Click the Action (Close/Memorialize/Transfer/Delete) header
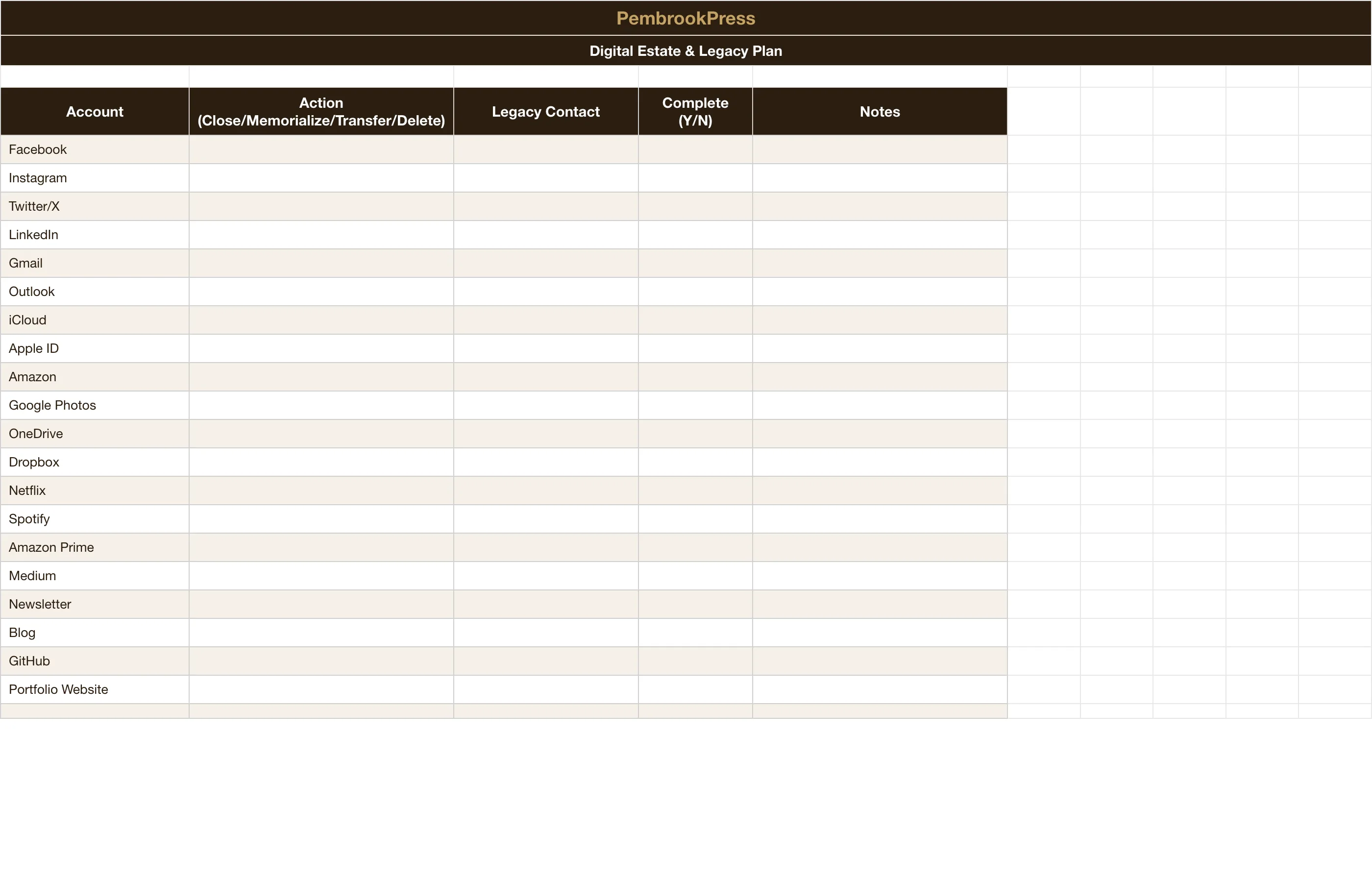The height and width of the screenshot is (882, 1372). (321, 112)
